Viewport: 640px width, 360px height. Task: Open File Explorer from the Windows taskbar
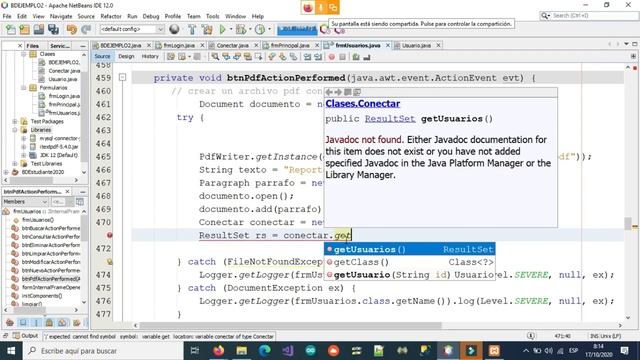click(242, 351)
